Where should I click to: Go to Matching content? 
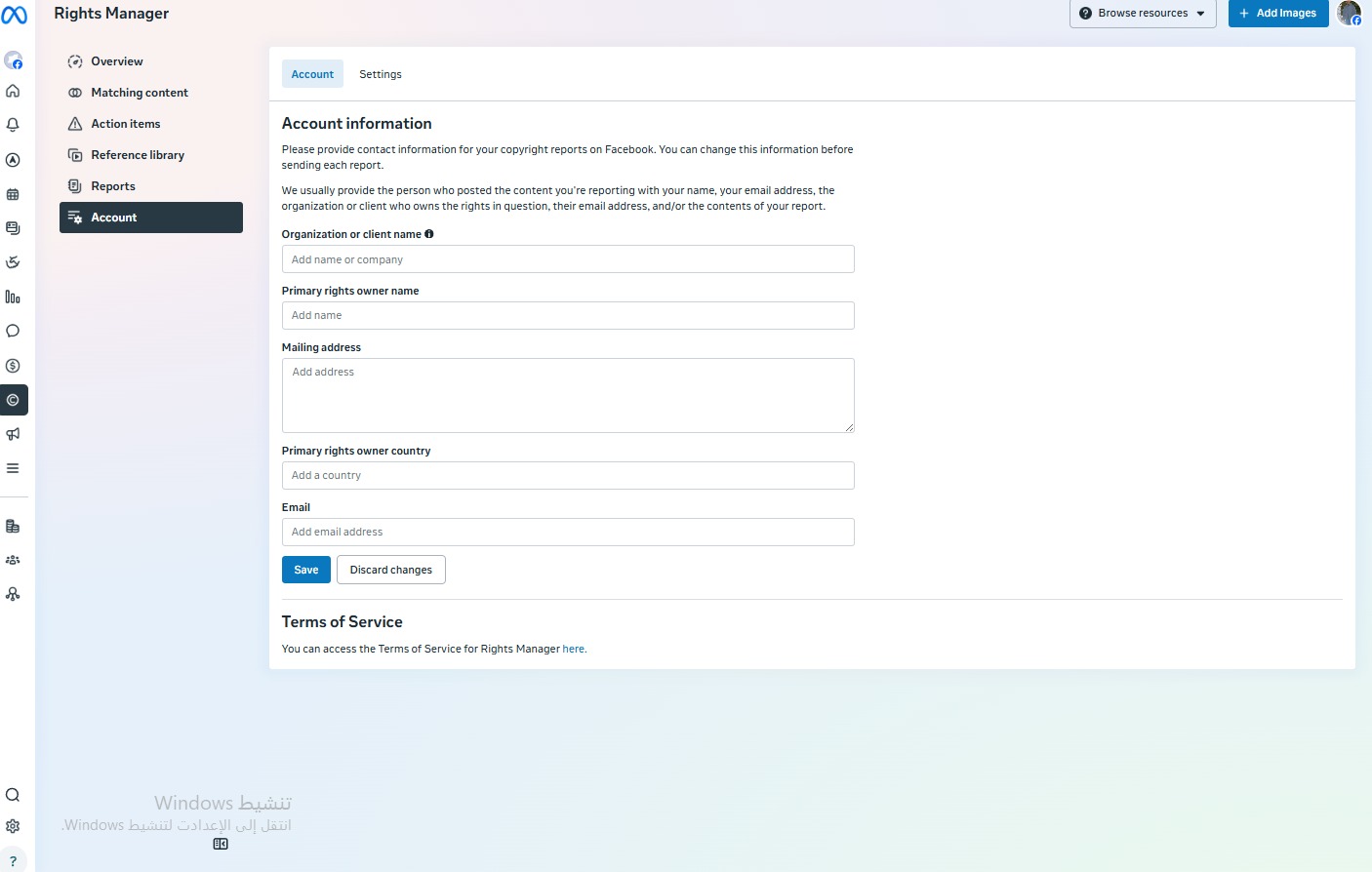(151, 93)
